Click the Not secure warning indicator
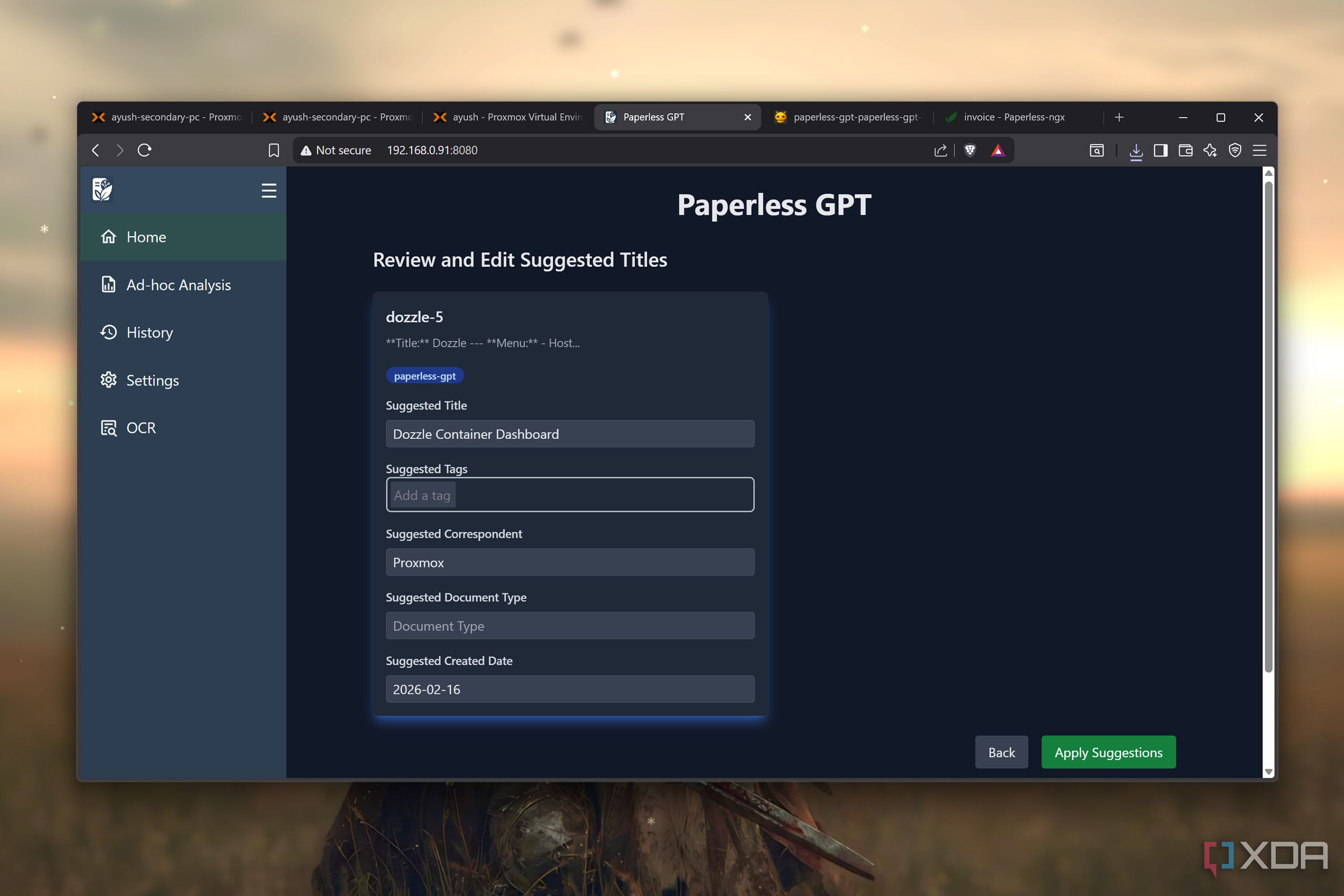The height and width of the screenshot is (896, 1344). click(x=336, y=150)
